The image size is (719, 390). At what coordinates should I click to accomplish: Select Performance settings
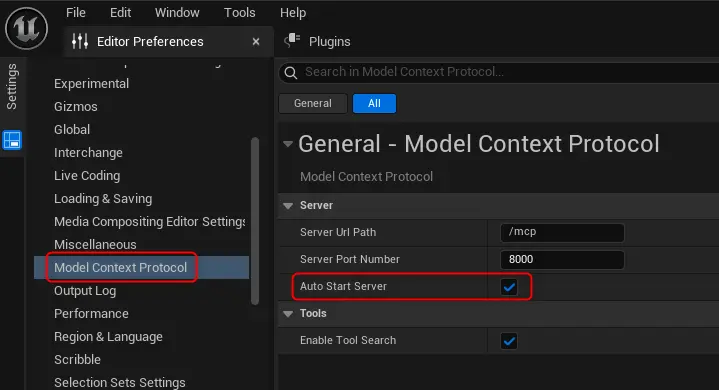[91, 313]
